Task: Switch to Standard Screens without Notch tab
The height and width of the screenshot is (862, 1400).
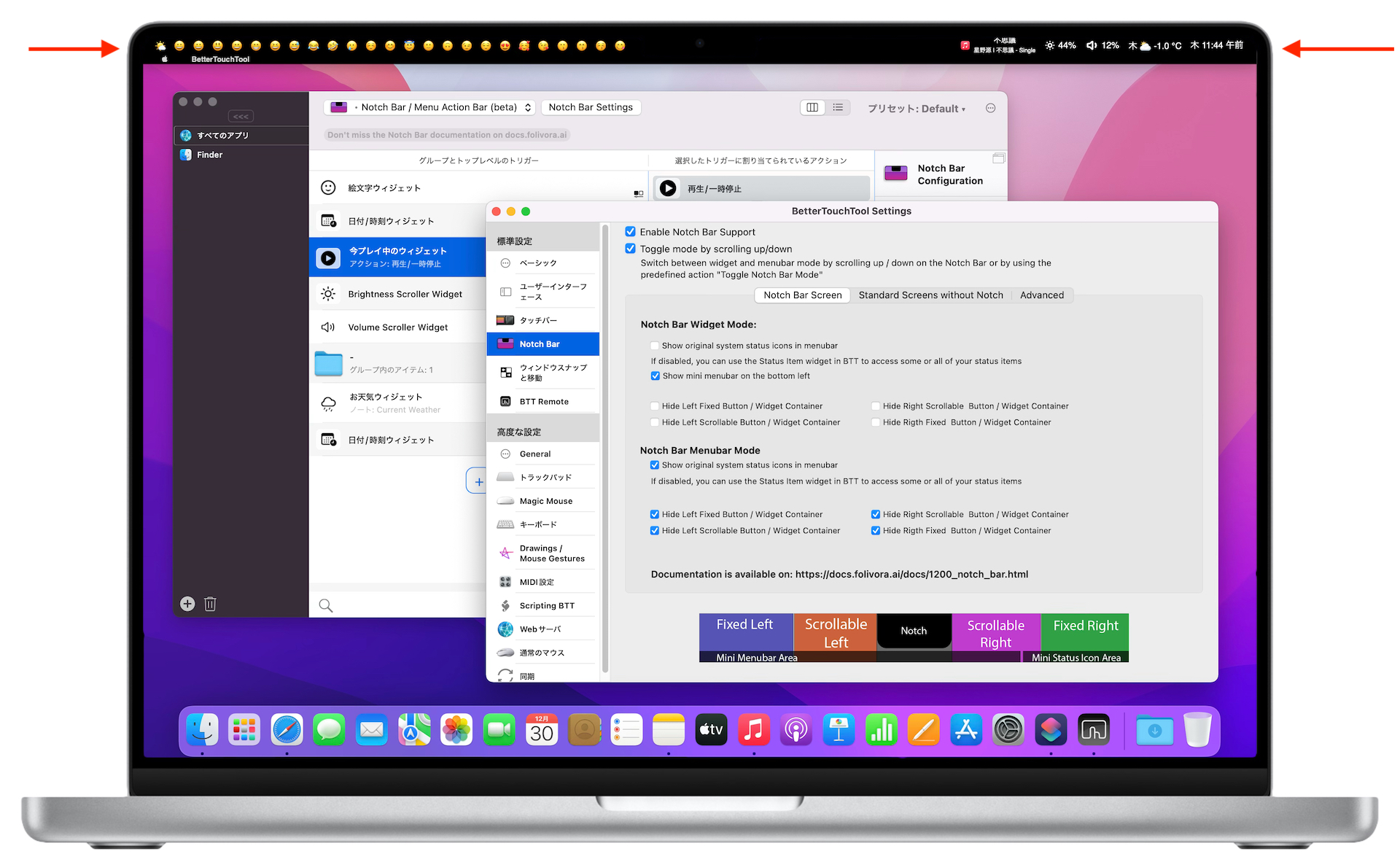Action: click(930, 295)
